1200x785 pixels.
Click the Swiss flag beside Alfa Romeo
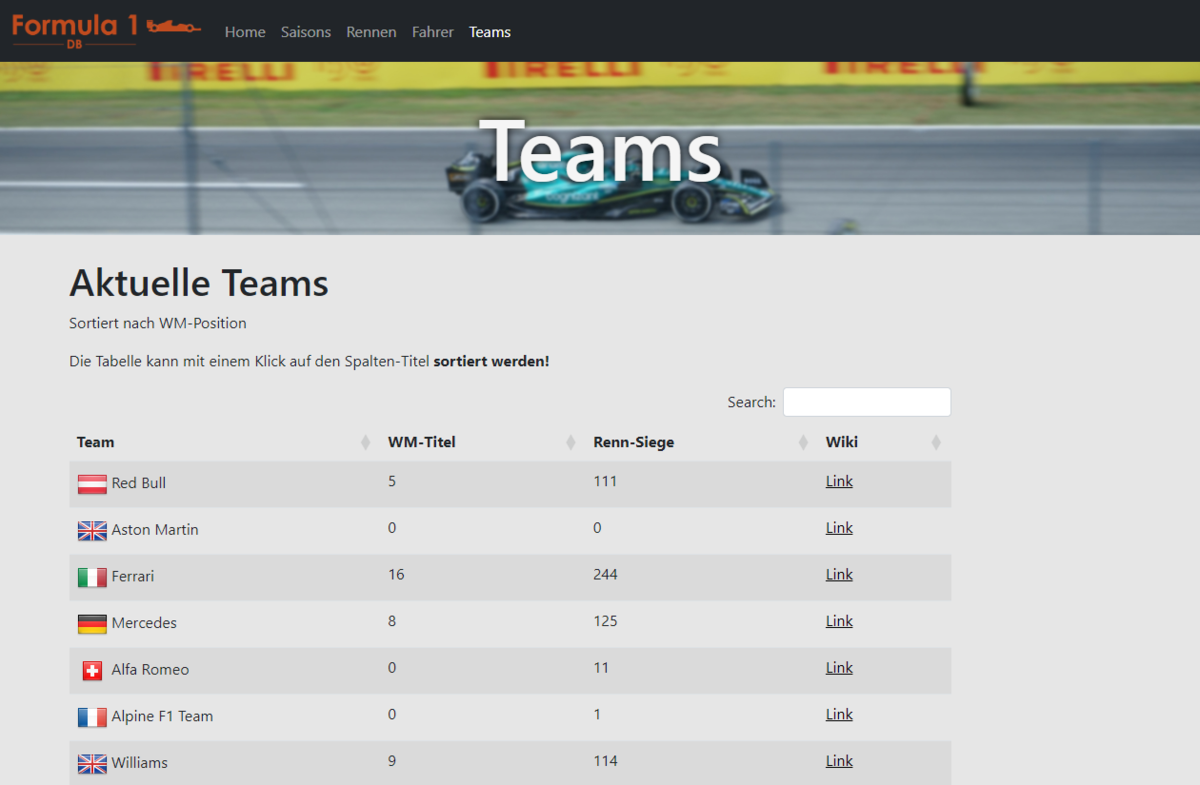92,671
